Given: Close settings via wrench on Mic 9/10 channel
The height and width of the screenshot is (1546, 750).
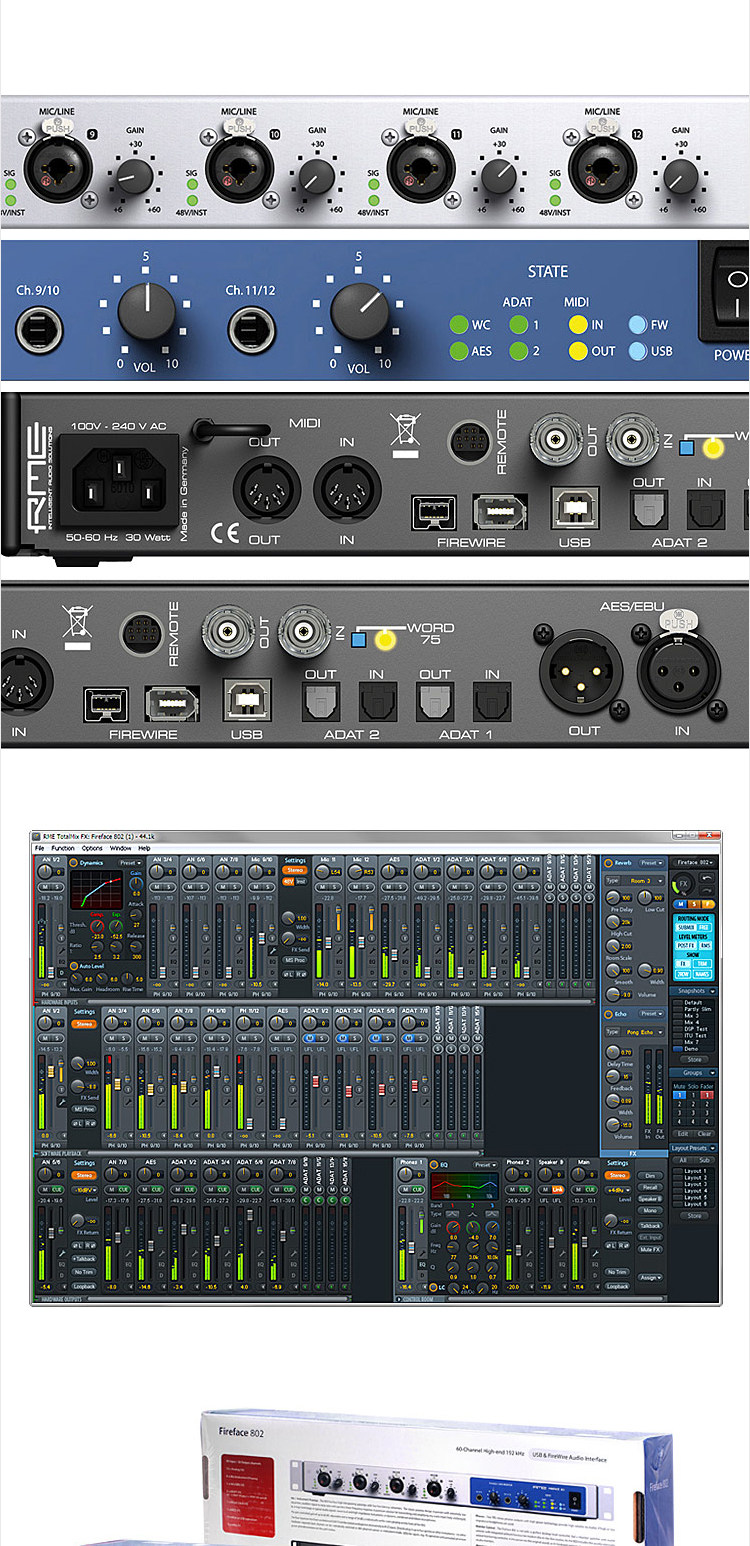Looking at the screenshot, I should 272,949.
